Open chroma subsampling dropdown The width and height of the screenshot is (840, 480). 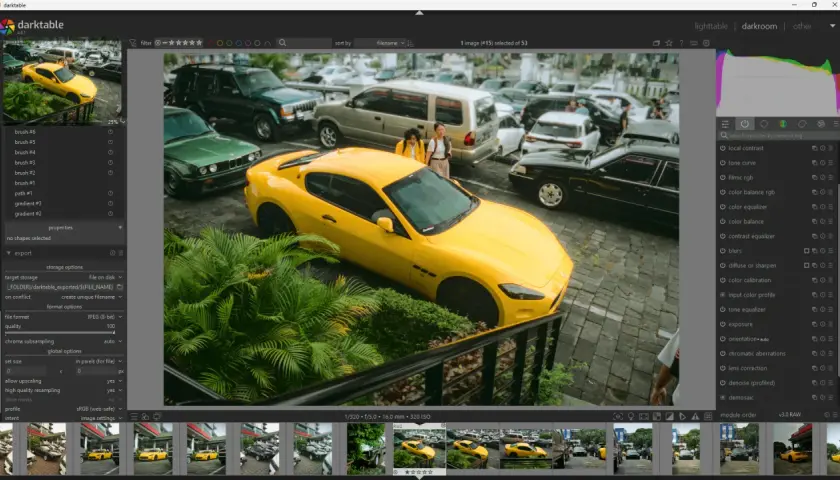pos(64,341)
